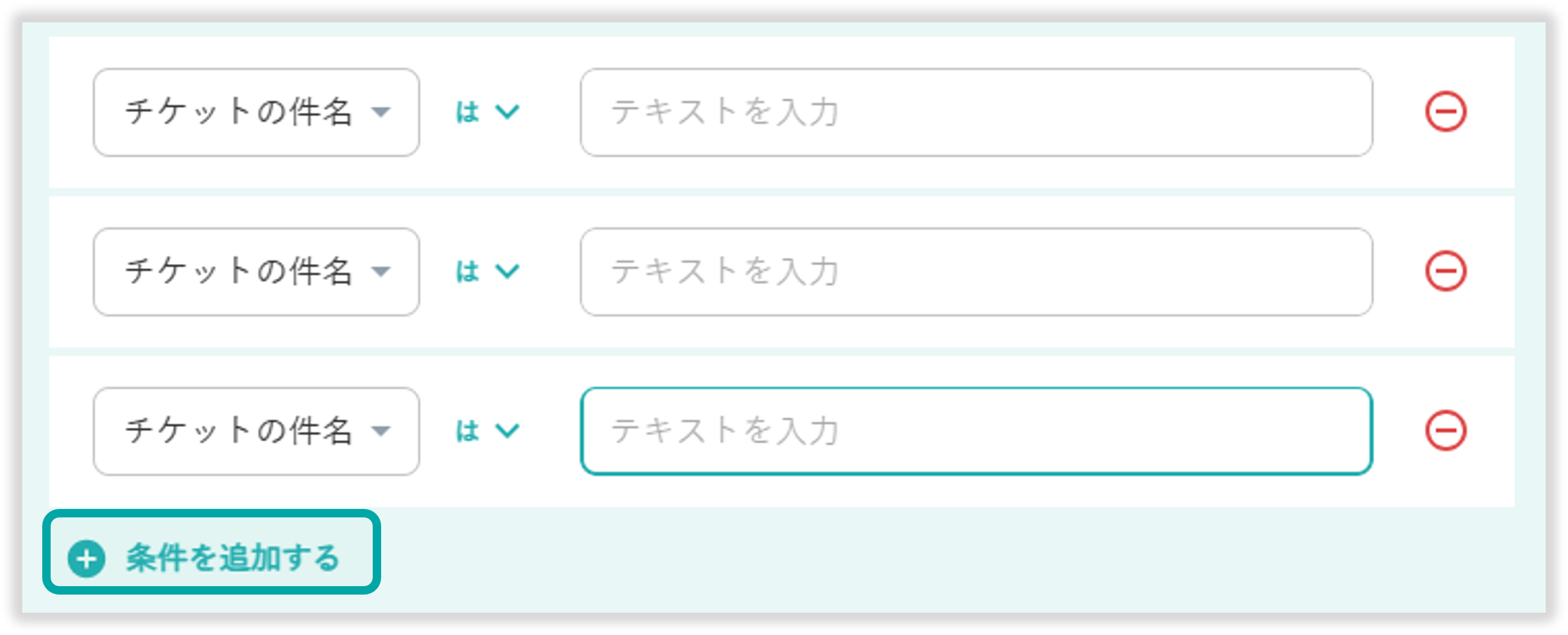Click the gray triangle arrow in third チケットの件名 box

point(381,431)
